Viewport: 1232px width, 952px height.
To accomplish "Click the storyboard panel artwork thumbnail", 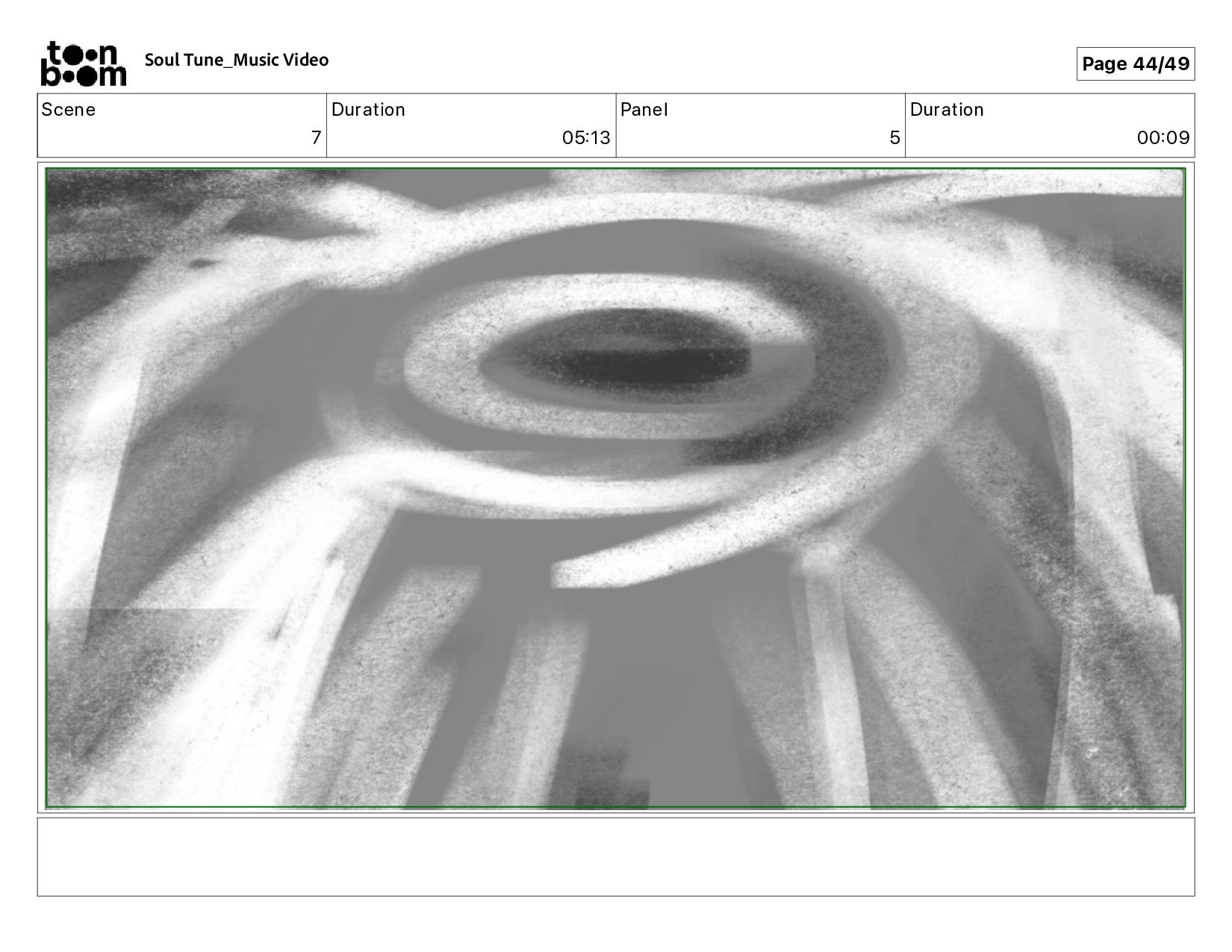I will pos(615,488).
